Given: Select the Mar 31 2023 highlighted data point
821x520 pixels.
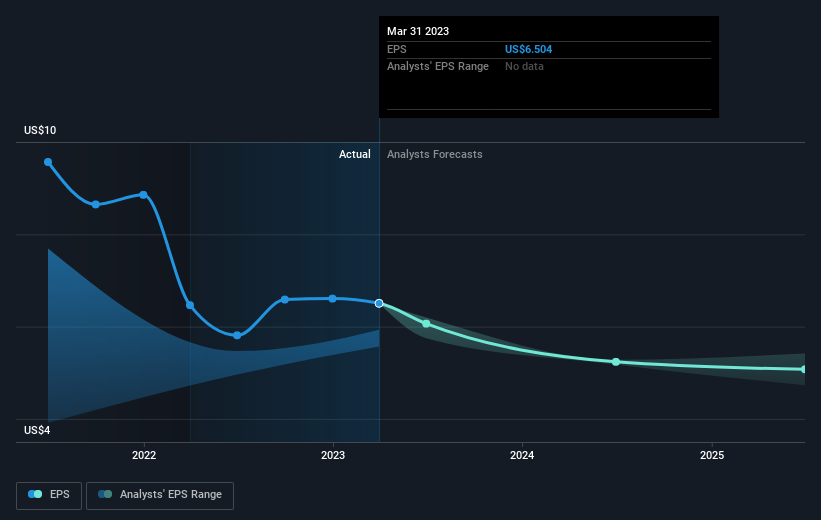Looking at the screenshot, I should tap(379, 303).
